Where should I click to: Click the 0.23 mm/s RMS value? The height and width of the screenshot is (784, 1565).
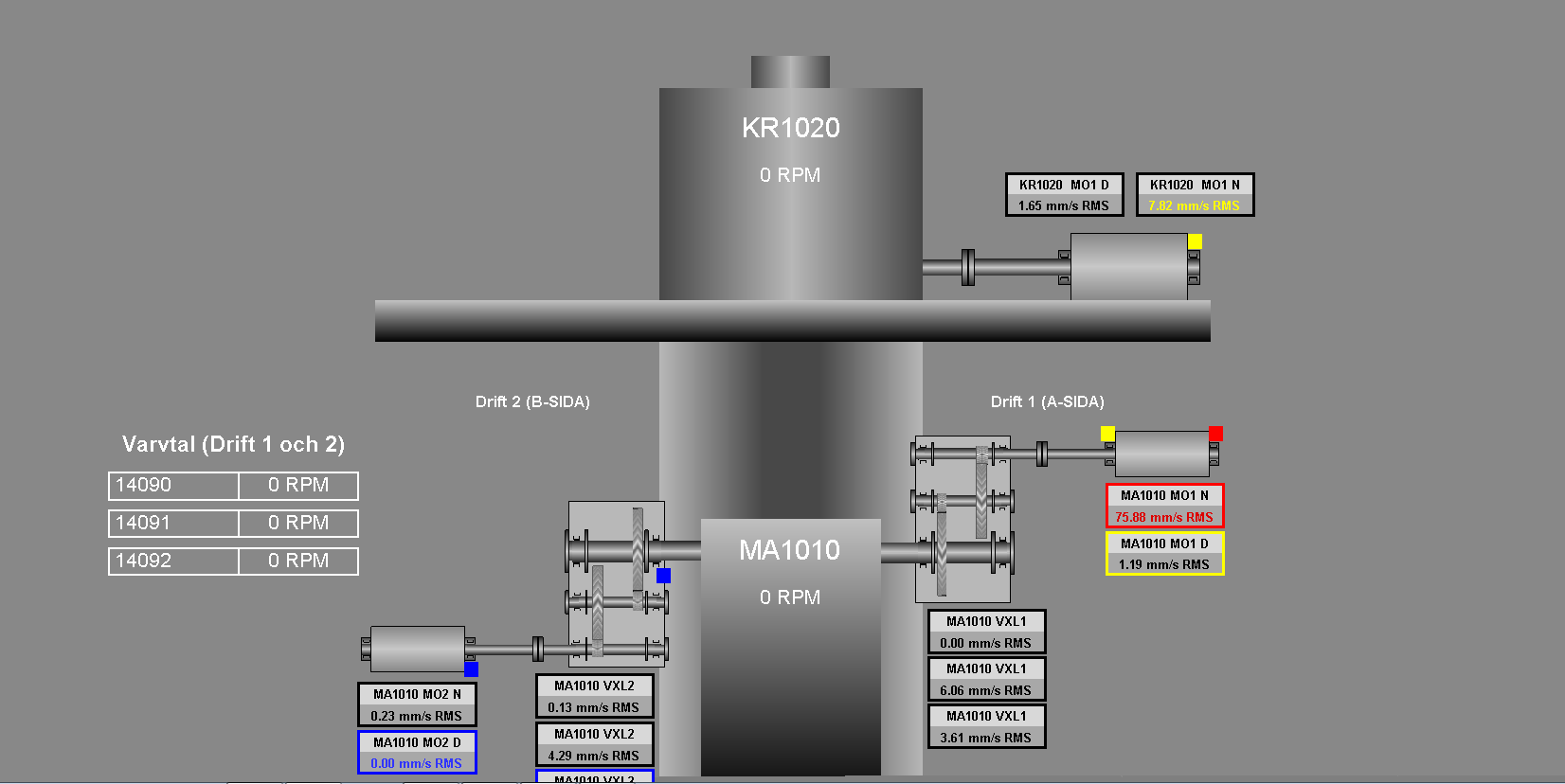coord(416,716)
